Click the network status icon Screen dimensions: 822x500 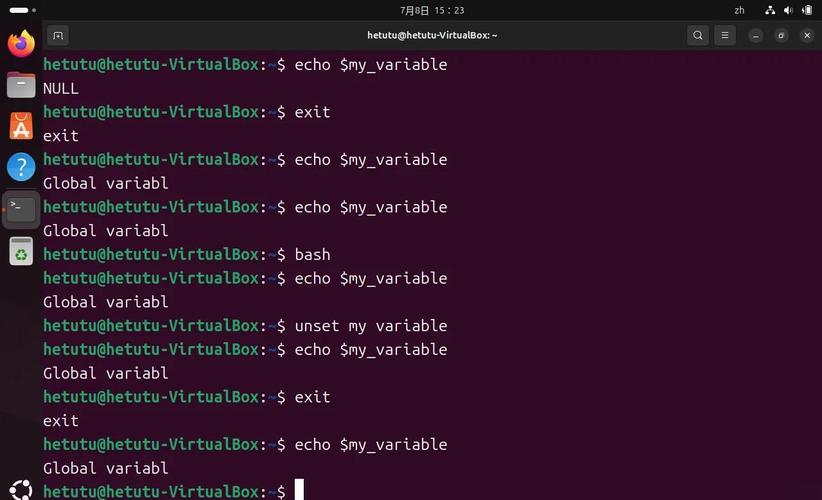point(770,10)
